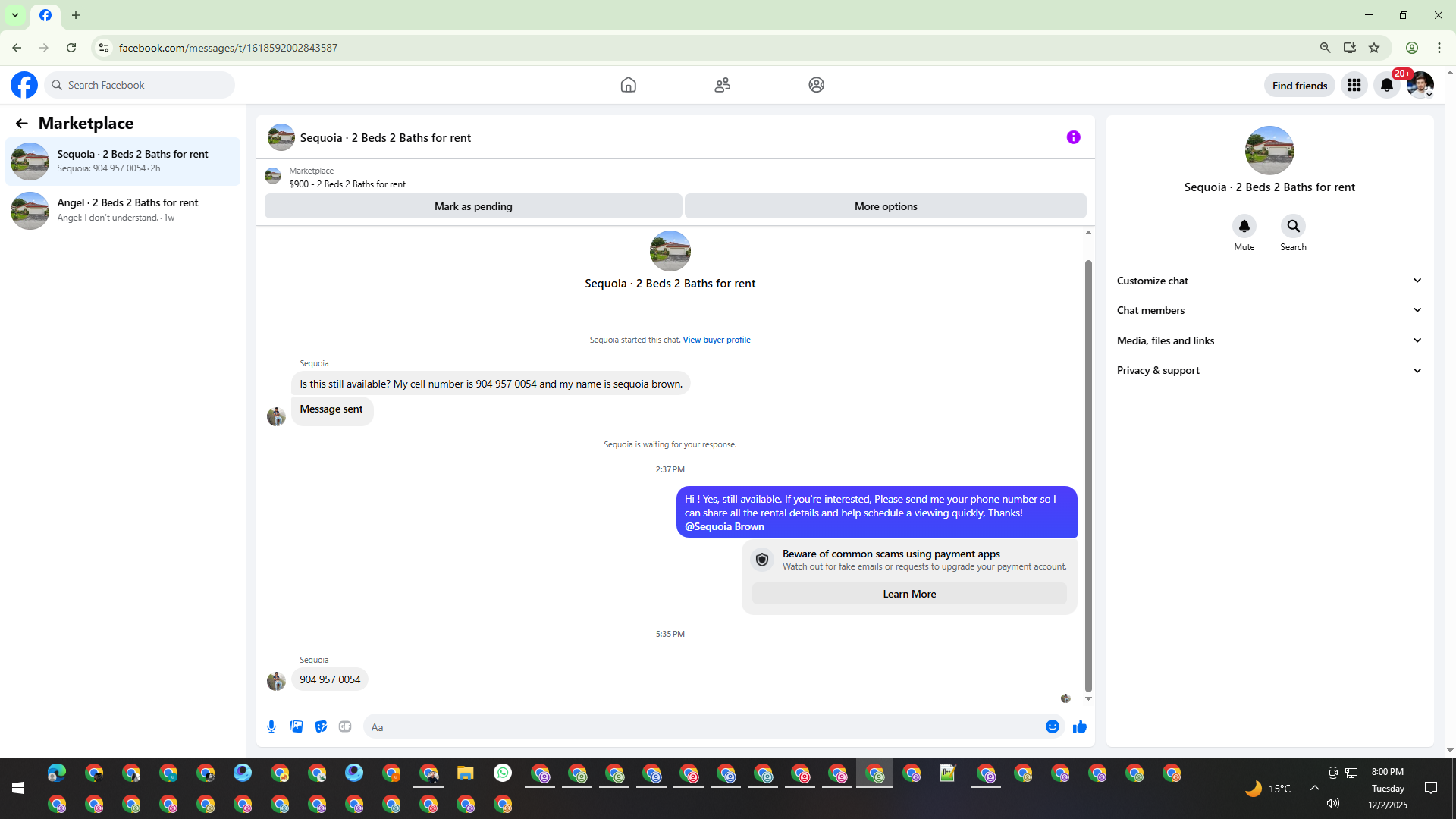Click the chat vertical scrollbar
This screenshot has height=819, width=1456.
point(1088,475)
